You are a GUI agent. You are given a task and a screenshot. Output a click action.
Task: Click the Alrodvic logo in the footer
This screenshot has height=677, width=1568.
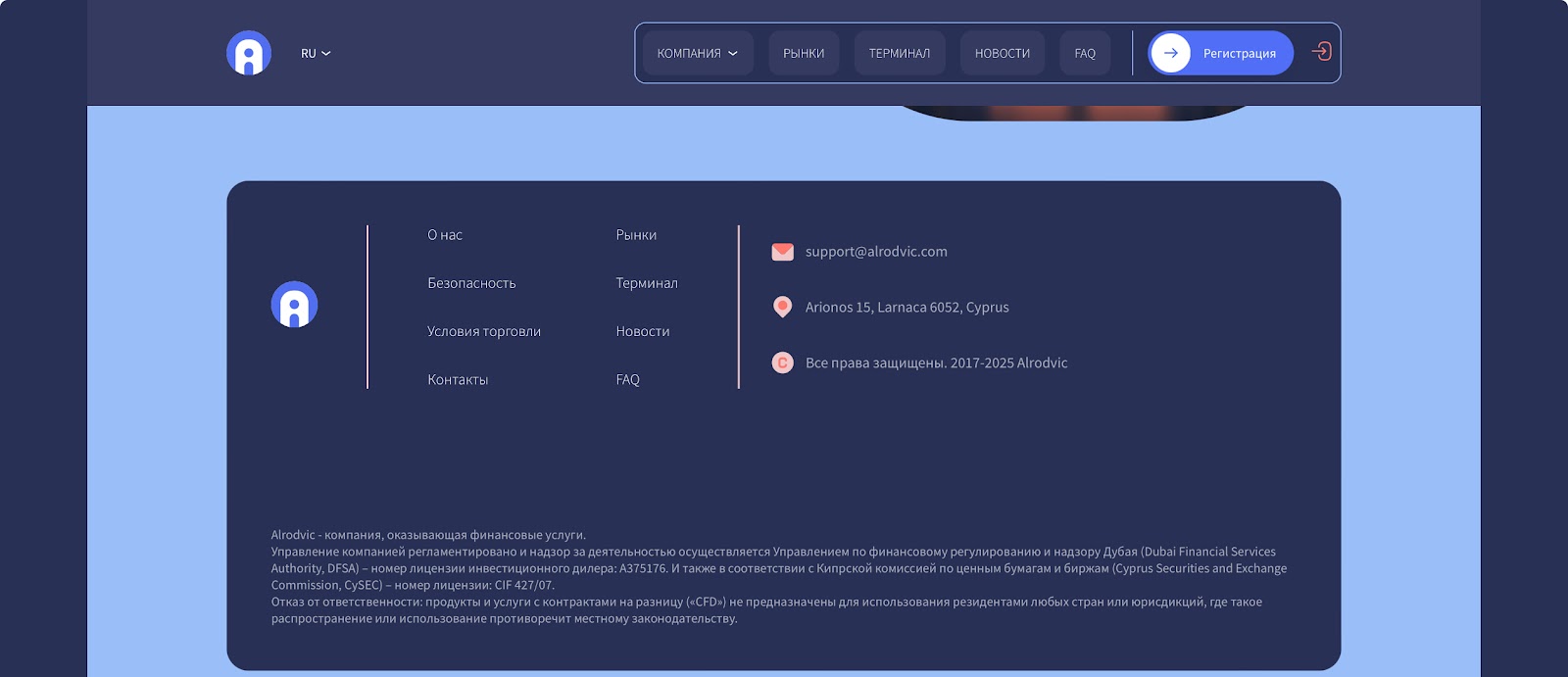[x=294, y=305]
